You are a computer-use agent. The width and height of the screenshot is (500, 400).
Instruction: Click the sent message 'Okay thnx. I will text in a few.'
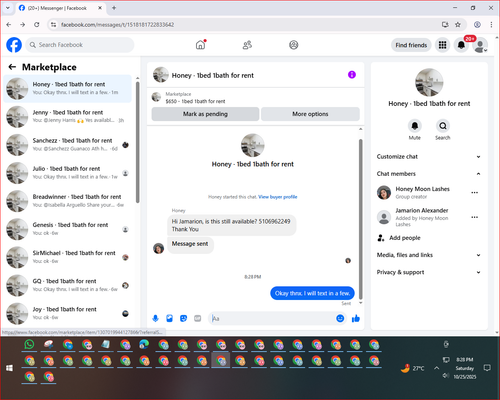click(312, 293)
